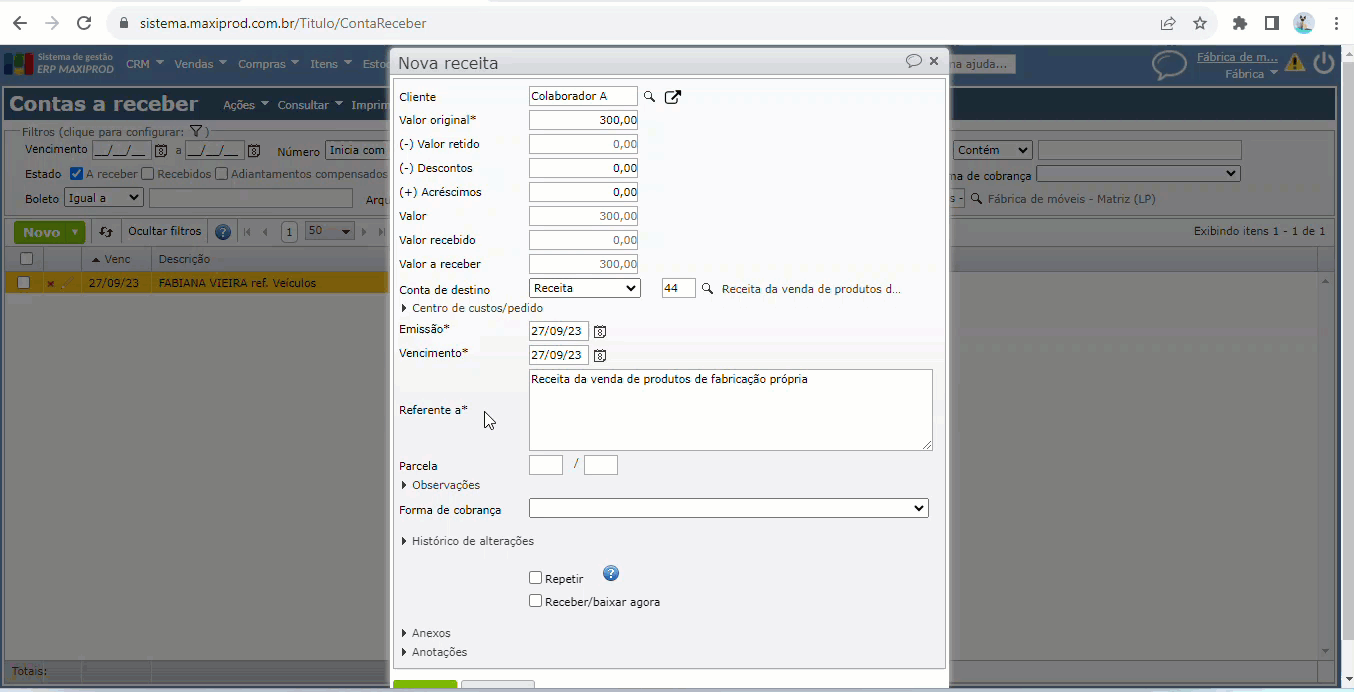Open the Compras menu
Viewport: 1354px width, 692px height.
pyautogui.click(x=269, y=64)
